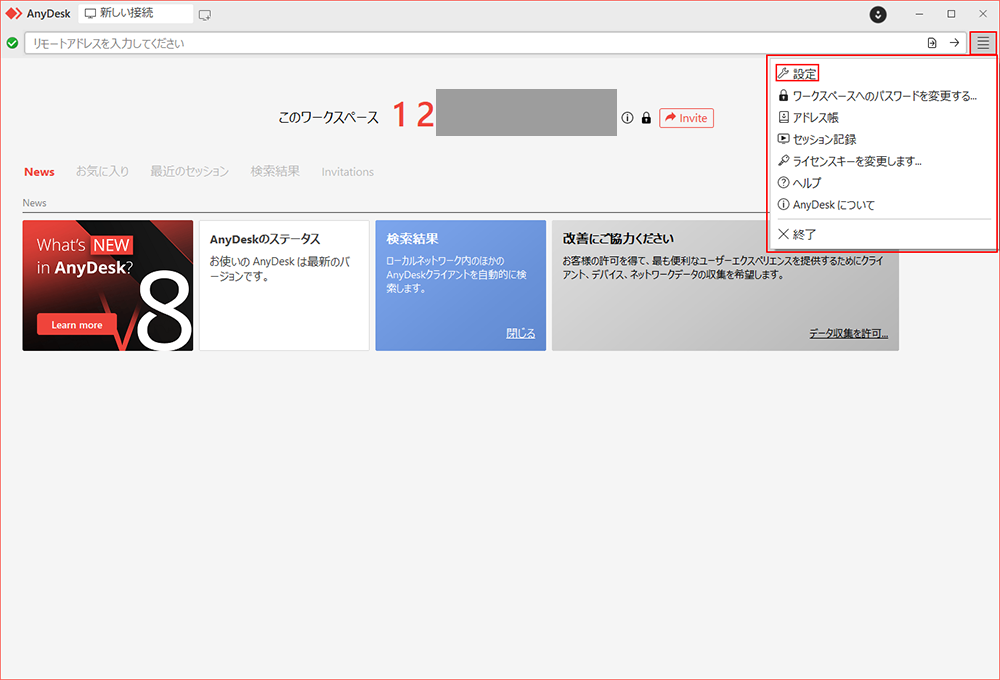
Task: Click the Invite button
Action: (x=686, y=118)
